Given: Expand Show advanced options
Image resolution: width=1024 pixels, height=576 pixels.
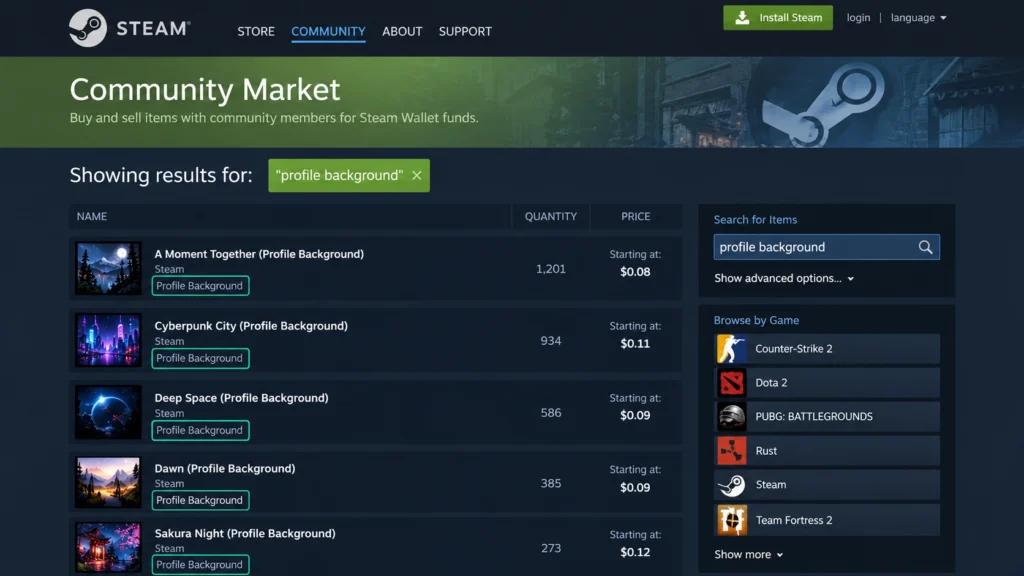Looking at the screenshot, I should tap(784, 278).
